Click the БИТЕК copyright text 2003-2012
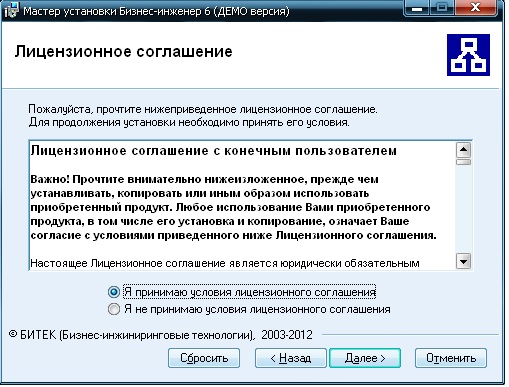This screenshot has width=509, height=387. (161, 335)
